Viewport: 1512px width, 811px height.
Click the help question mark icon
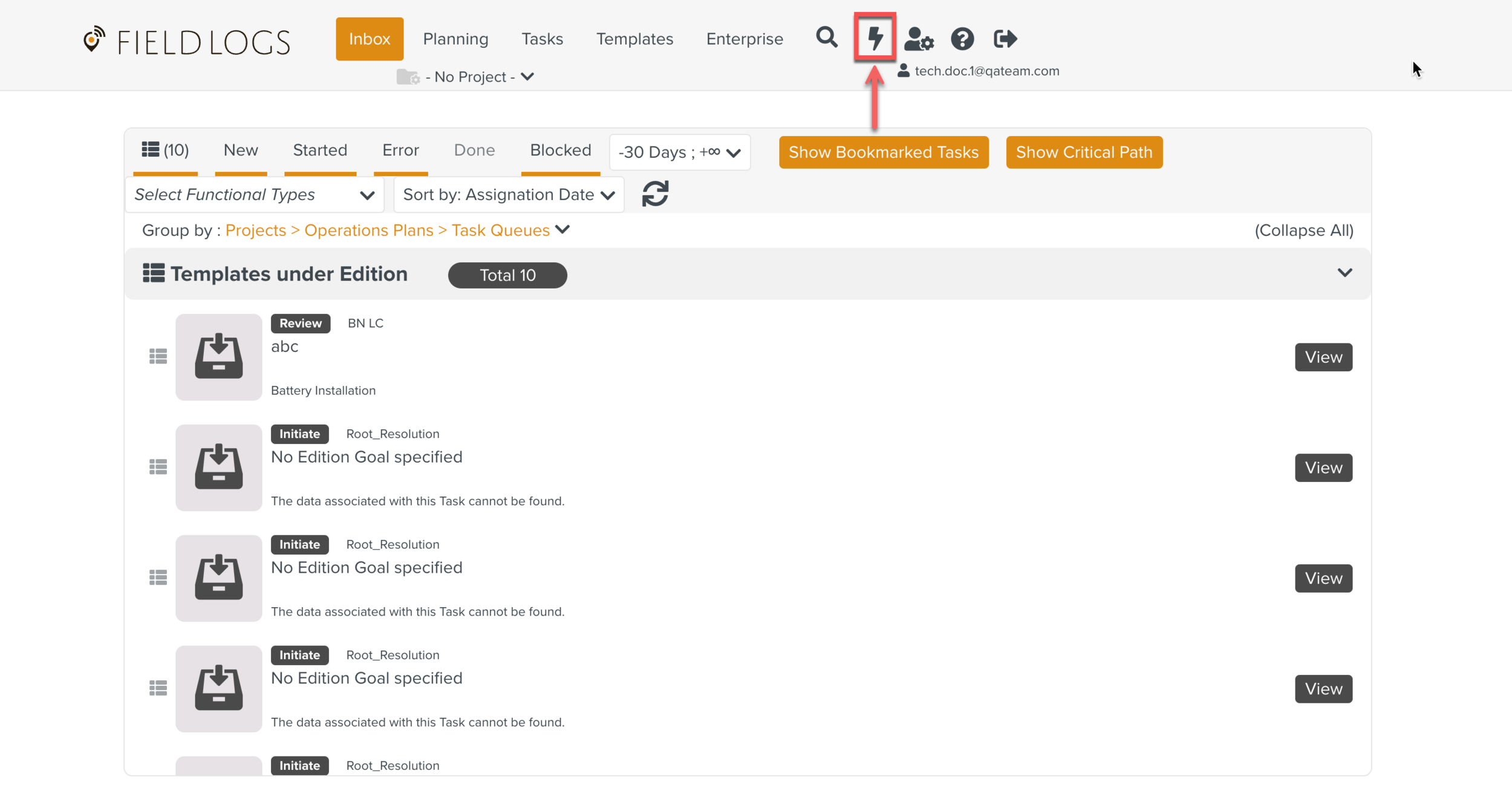coord(962,39)
